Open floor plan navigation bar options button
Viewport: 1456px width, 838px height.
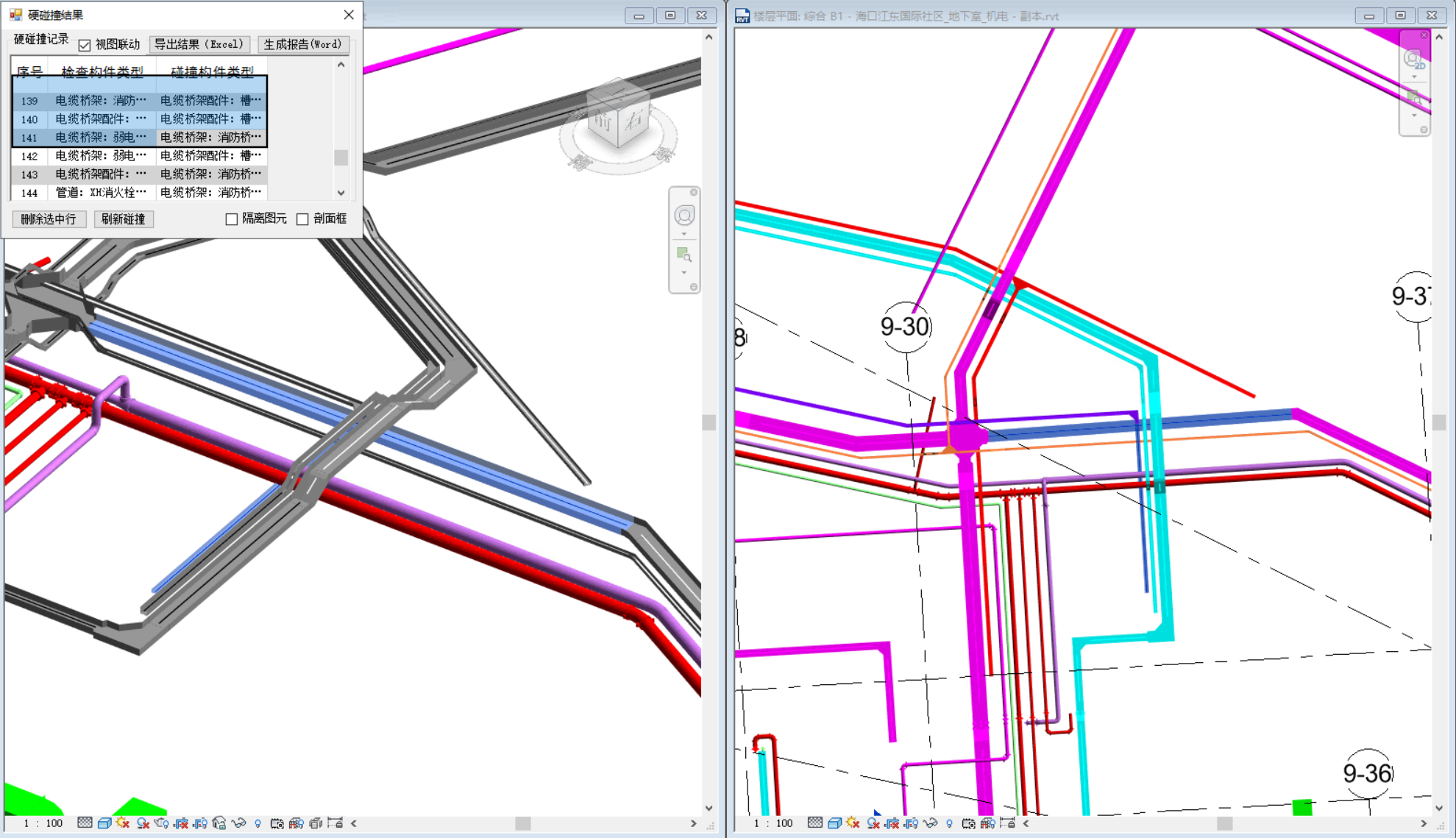click(1424, 129)
